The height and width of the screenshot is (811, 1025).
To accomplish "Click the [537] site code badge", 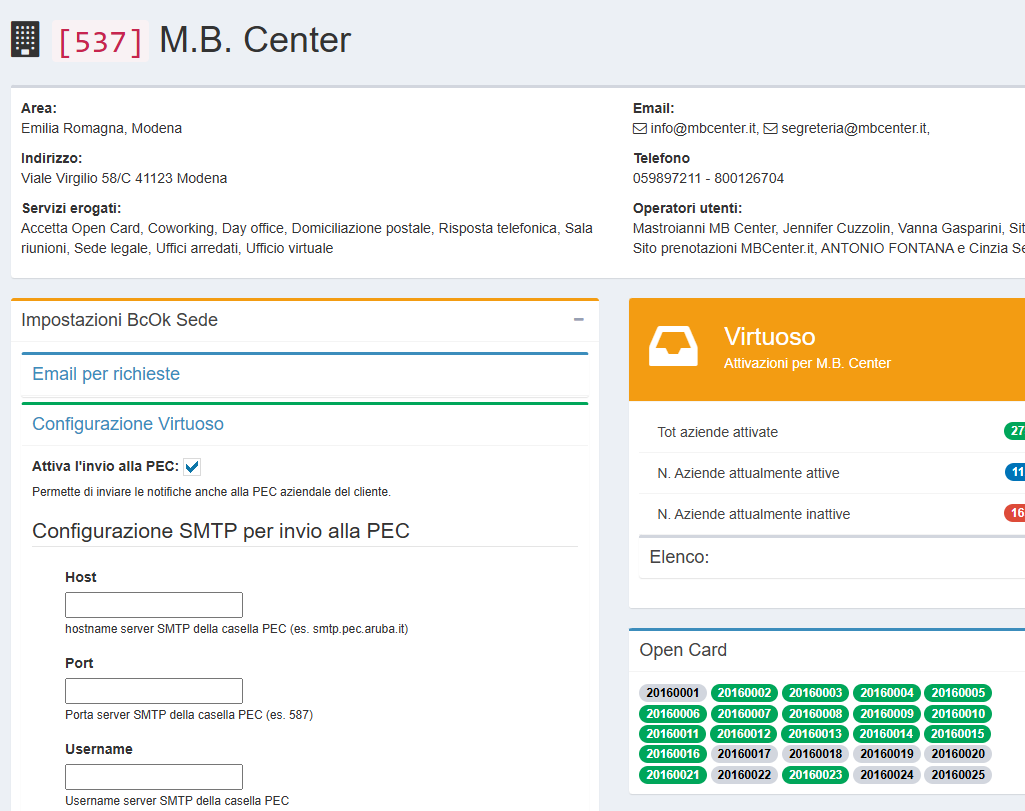I will click(x=100, y=42).
